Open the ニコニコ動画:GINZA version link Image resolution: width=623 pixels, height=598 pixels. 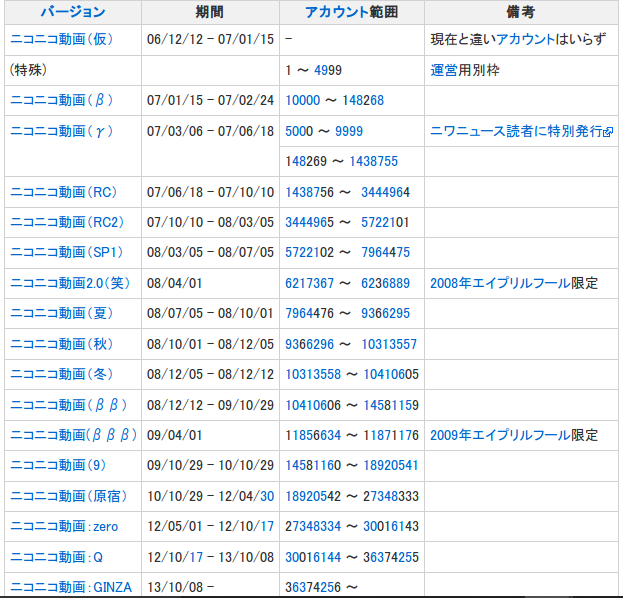pyautogui.click(x=71, y=587)
